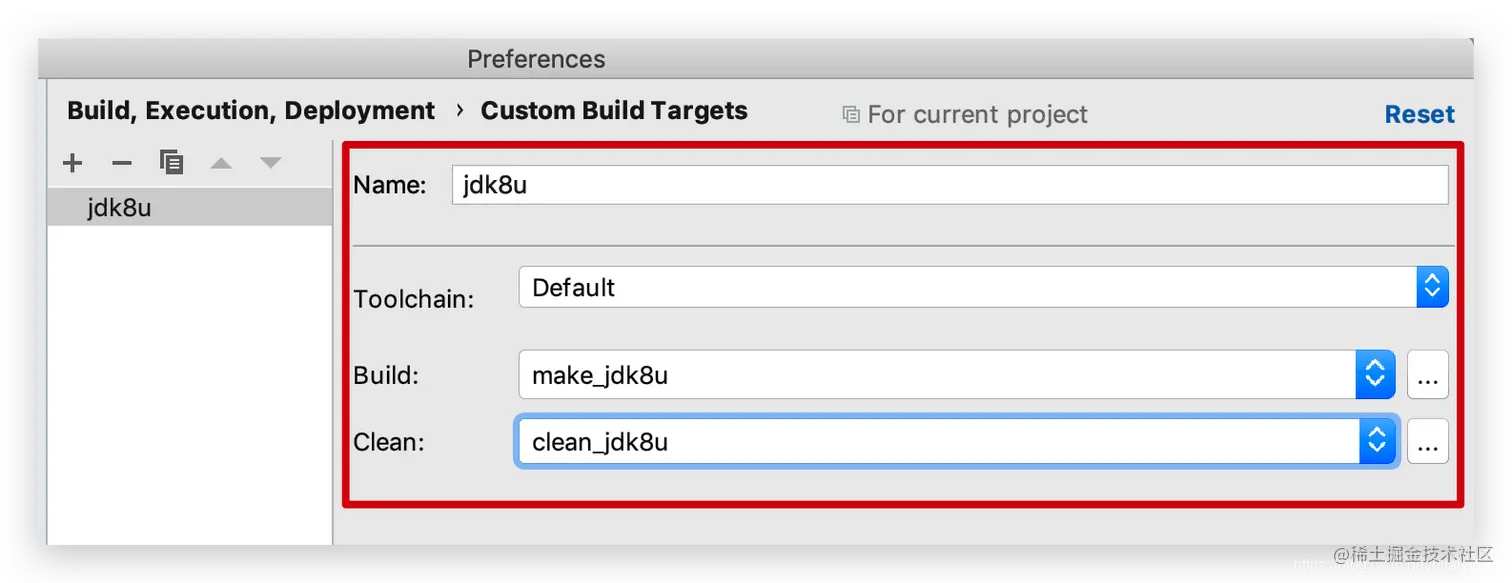Remove the selected build target

pyautogui.click(x=122, y=163)
